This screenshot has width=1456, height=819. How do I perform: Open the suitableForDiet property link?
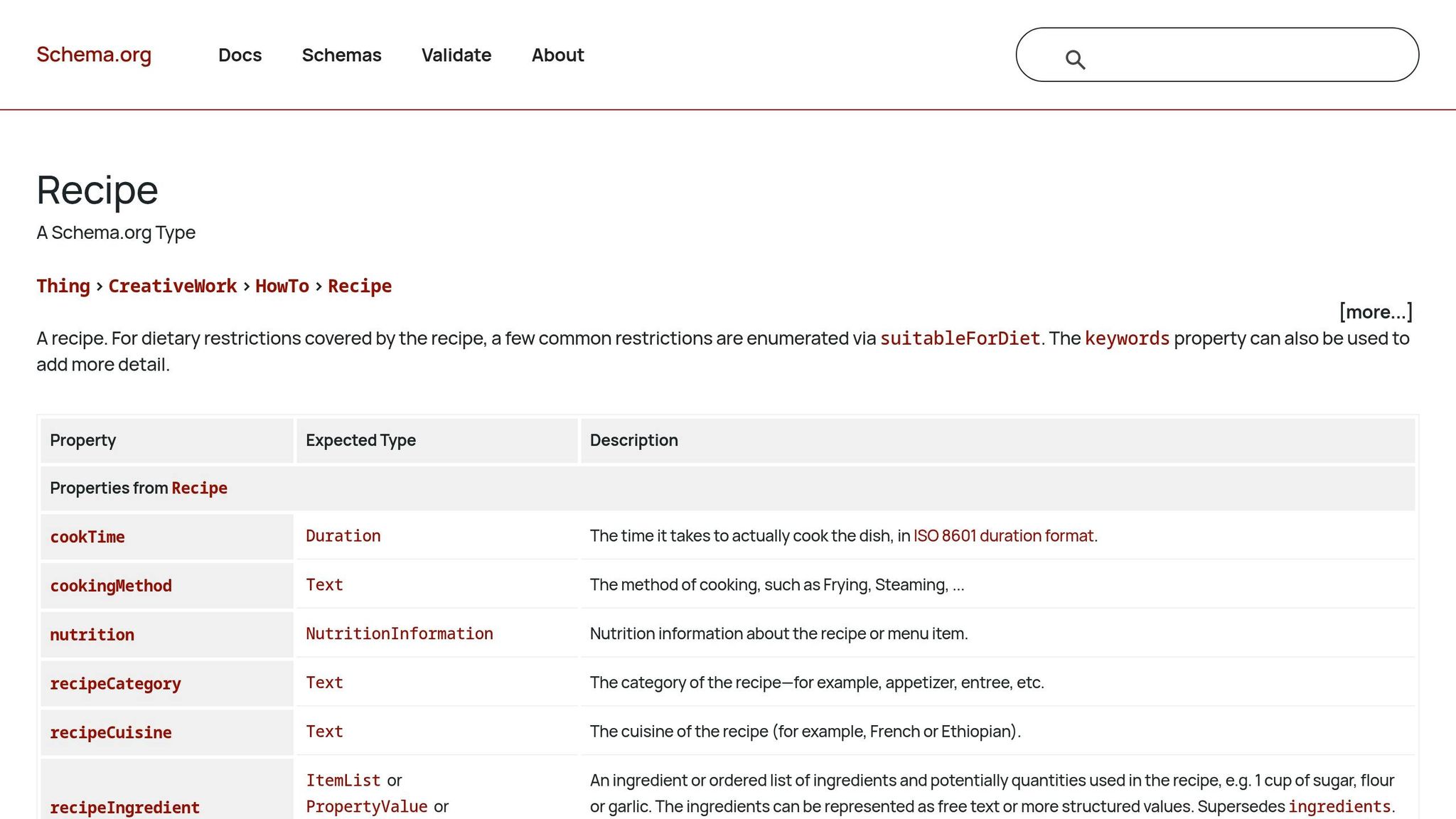[x=960, y=338]
